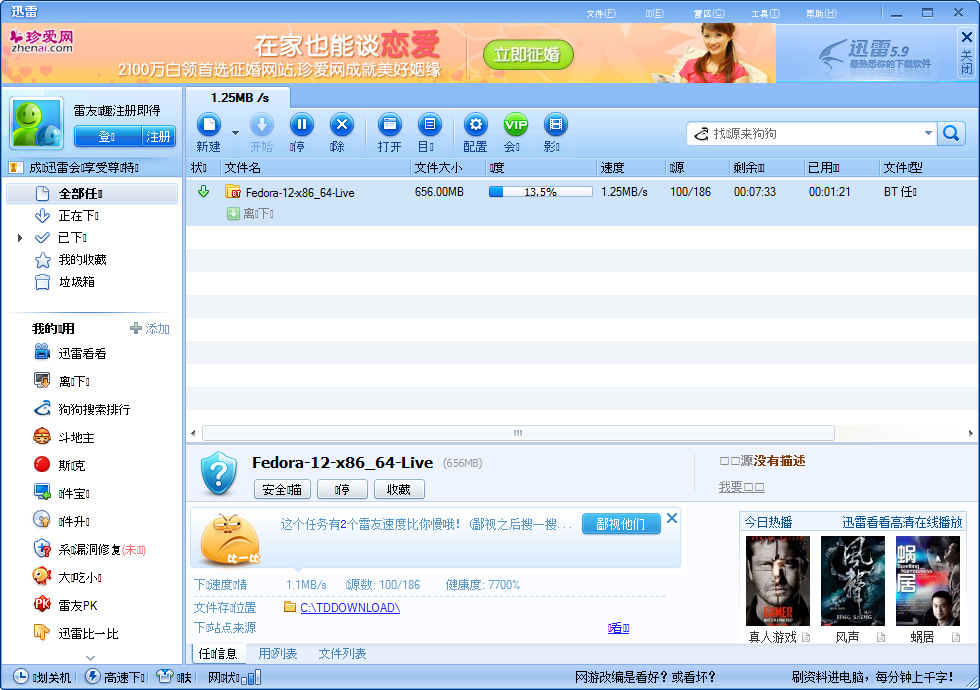Screen dimensions: 980x690
Task: Open 迅雷比一比 app icon
Action: pyautogui.click(x=42, y=632)
